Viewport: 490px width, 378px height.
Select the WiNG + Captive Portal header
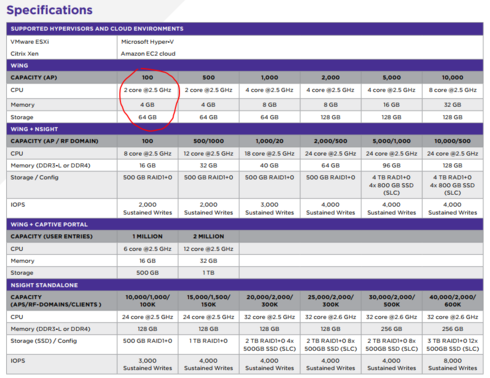pyautogui.click(x=245, y=224)
